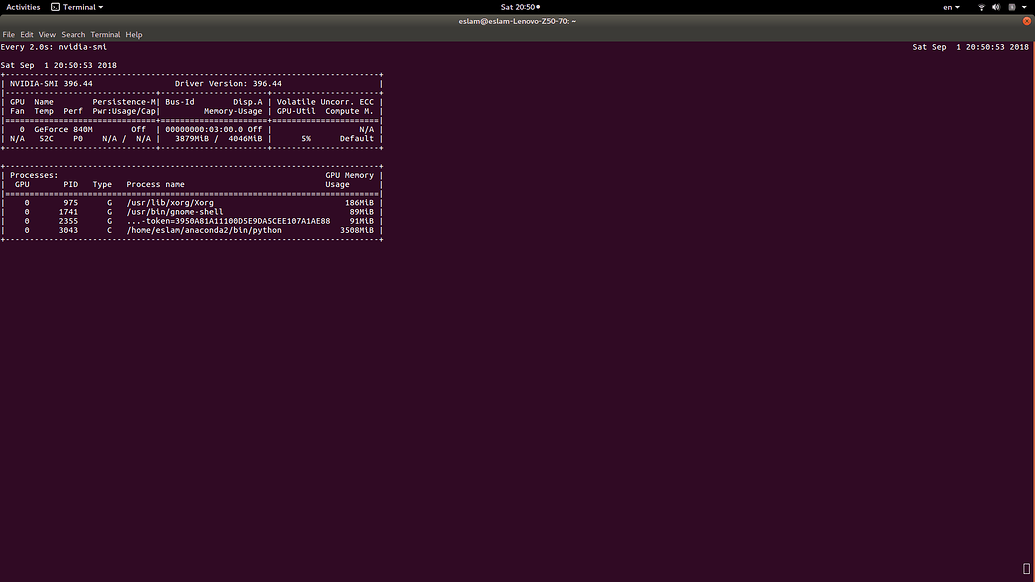Open the Help menu
The height and width of the screenshot is (582, 1035).
[134, 34]
